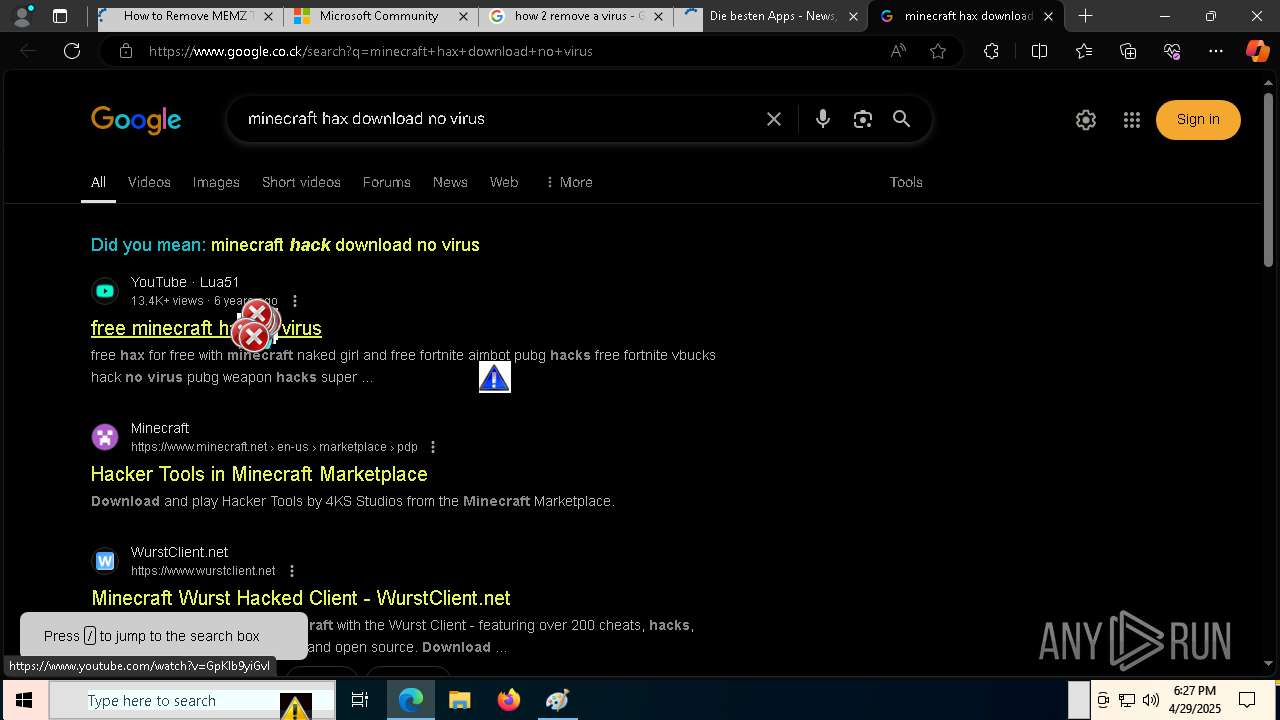
Task: Refresh the page
Action: 72,51
